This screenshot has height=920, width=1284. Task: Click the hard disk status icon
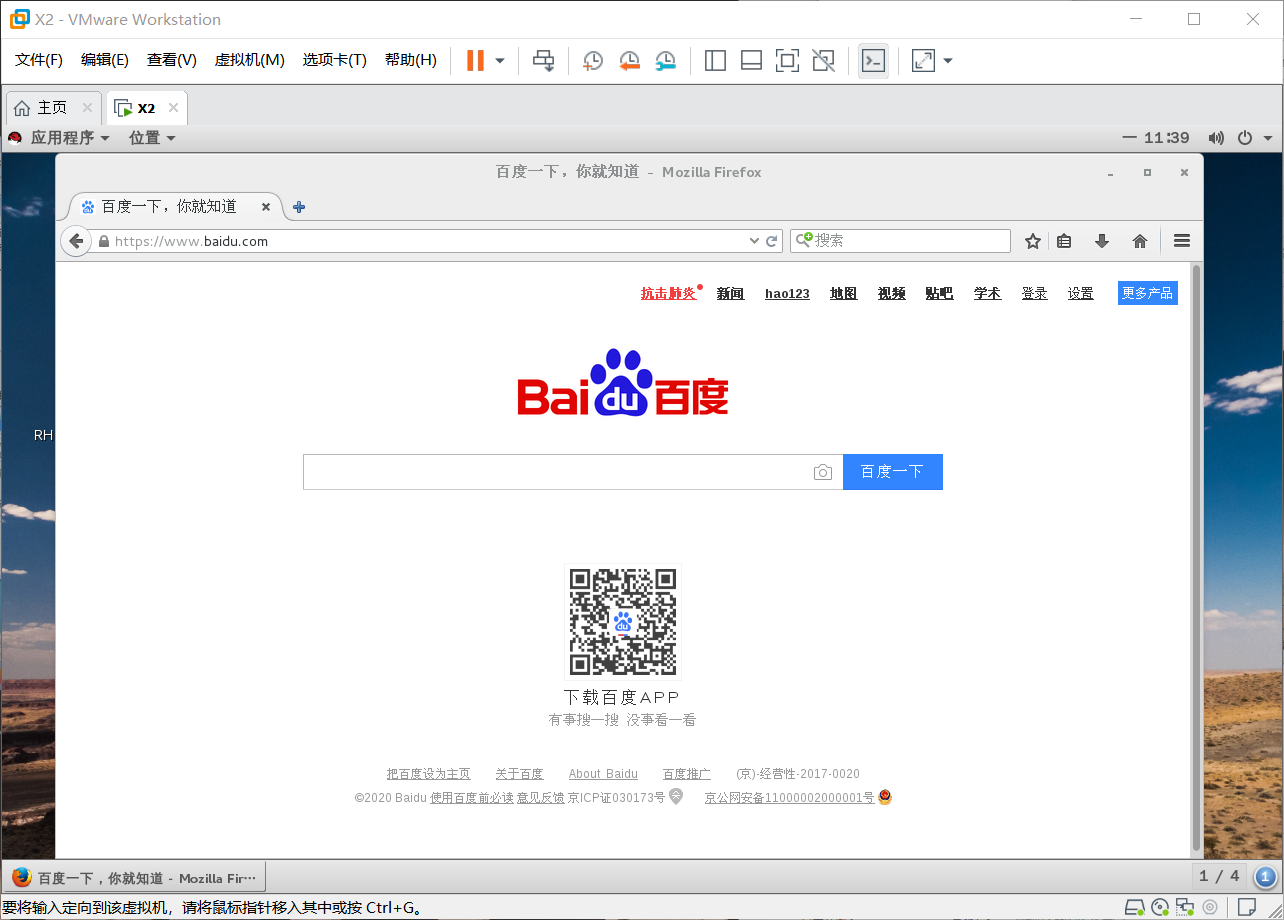pyautogui.click(x=1135, y=907)
